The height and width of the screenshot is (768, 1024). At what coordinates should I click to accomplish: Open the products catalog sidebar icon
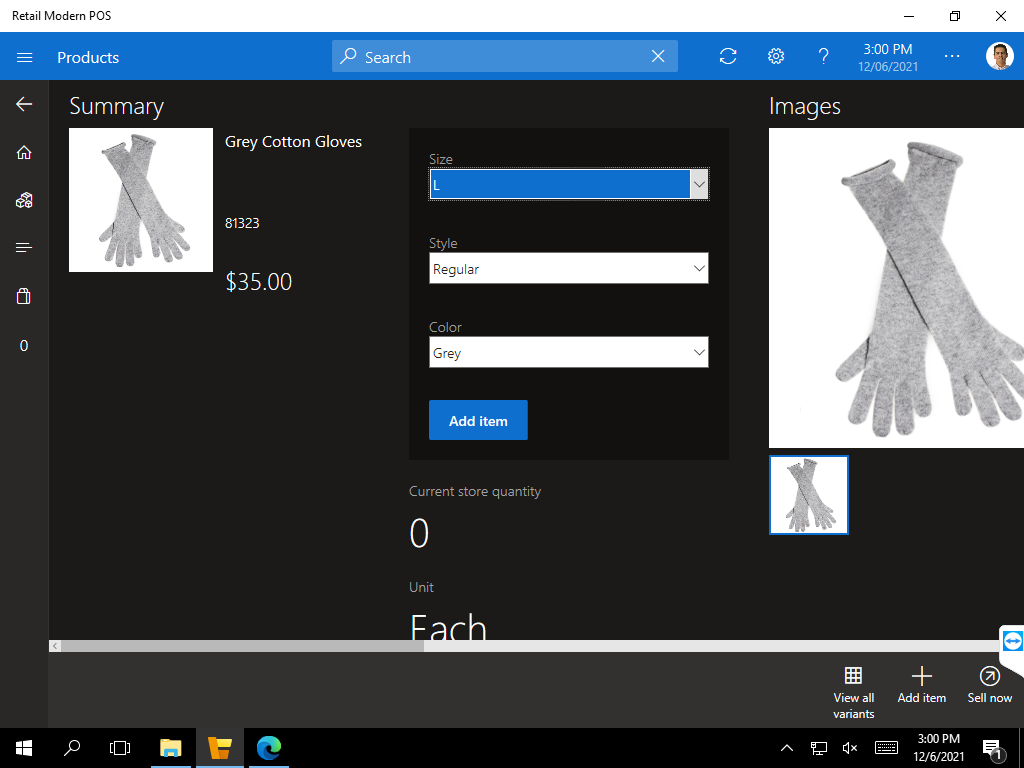tap(24, 200)
